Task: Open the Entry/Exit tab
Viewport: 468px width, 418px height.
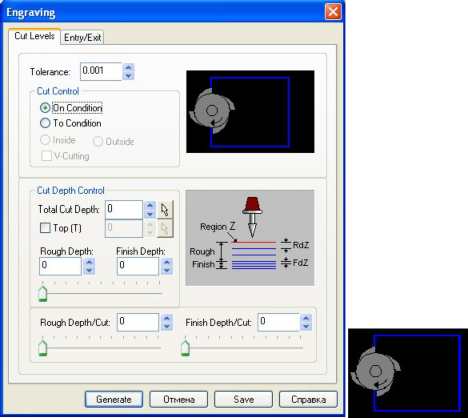Action: point(82,37)
